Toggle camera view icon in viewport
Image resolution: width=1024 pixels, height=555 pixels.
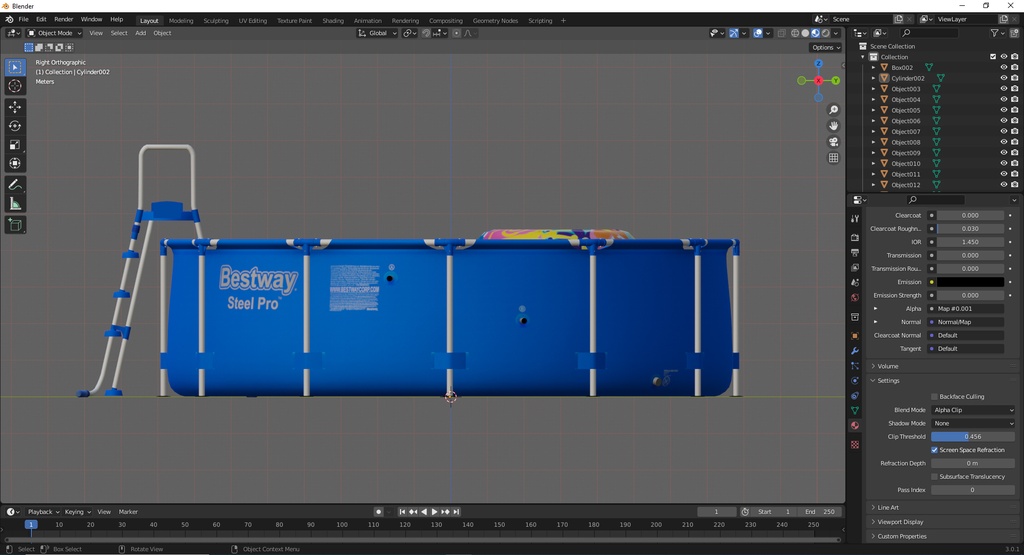[833, 142]
